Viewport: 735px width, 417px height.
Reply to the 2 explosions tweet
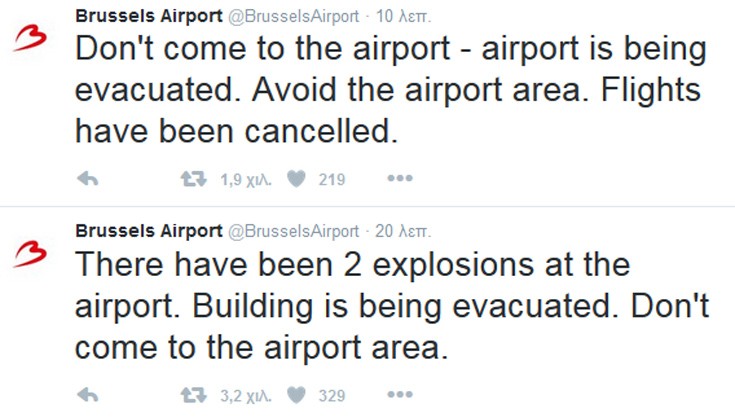[x=88, y=395]
